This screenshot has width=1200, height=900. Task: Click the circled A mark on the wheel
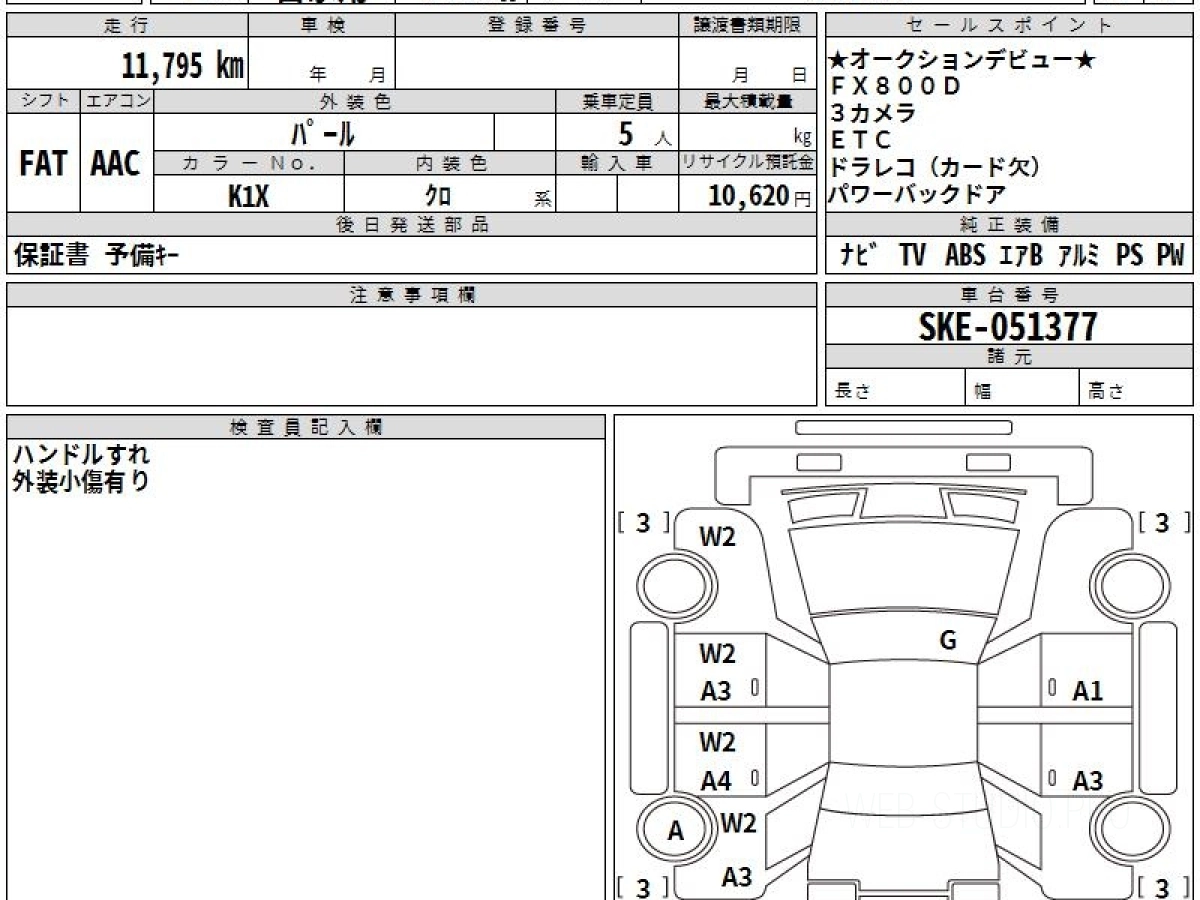(676, 831)
